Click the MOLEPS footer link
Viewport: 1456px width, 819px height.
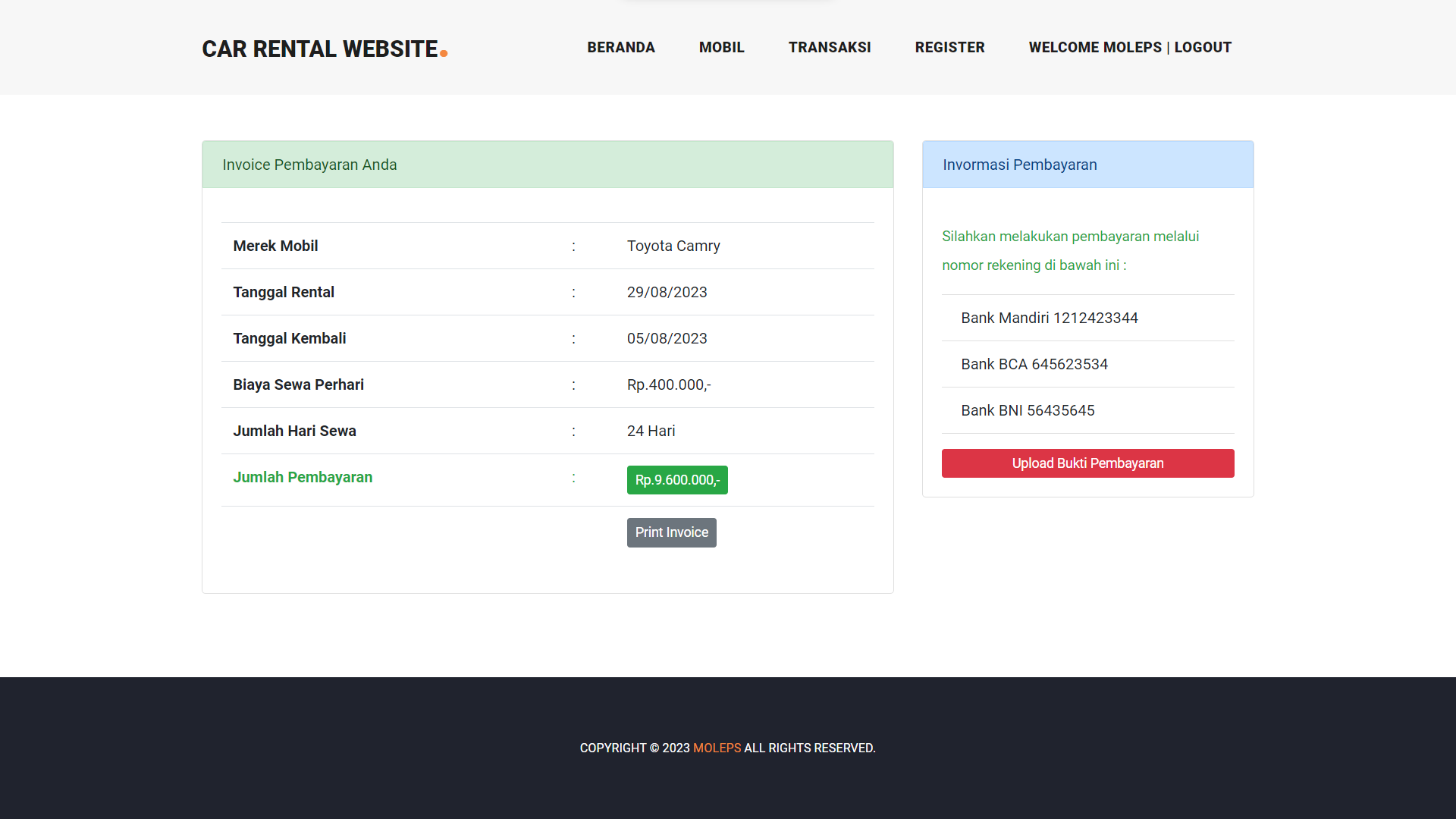(x=717, y=748)
